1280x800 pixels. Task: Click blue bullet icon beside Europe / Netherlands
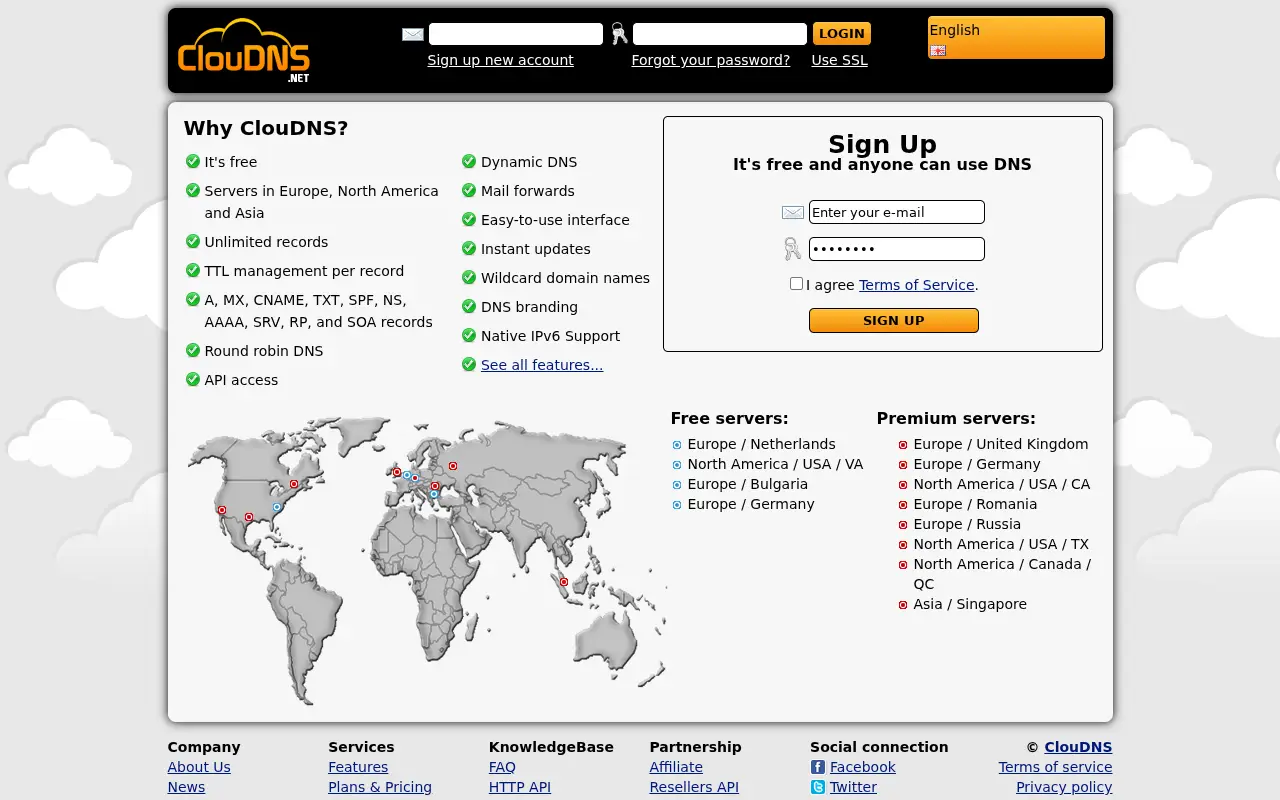tap(677, 445)
